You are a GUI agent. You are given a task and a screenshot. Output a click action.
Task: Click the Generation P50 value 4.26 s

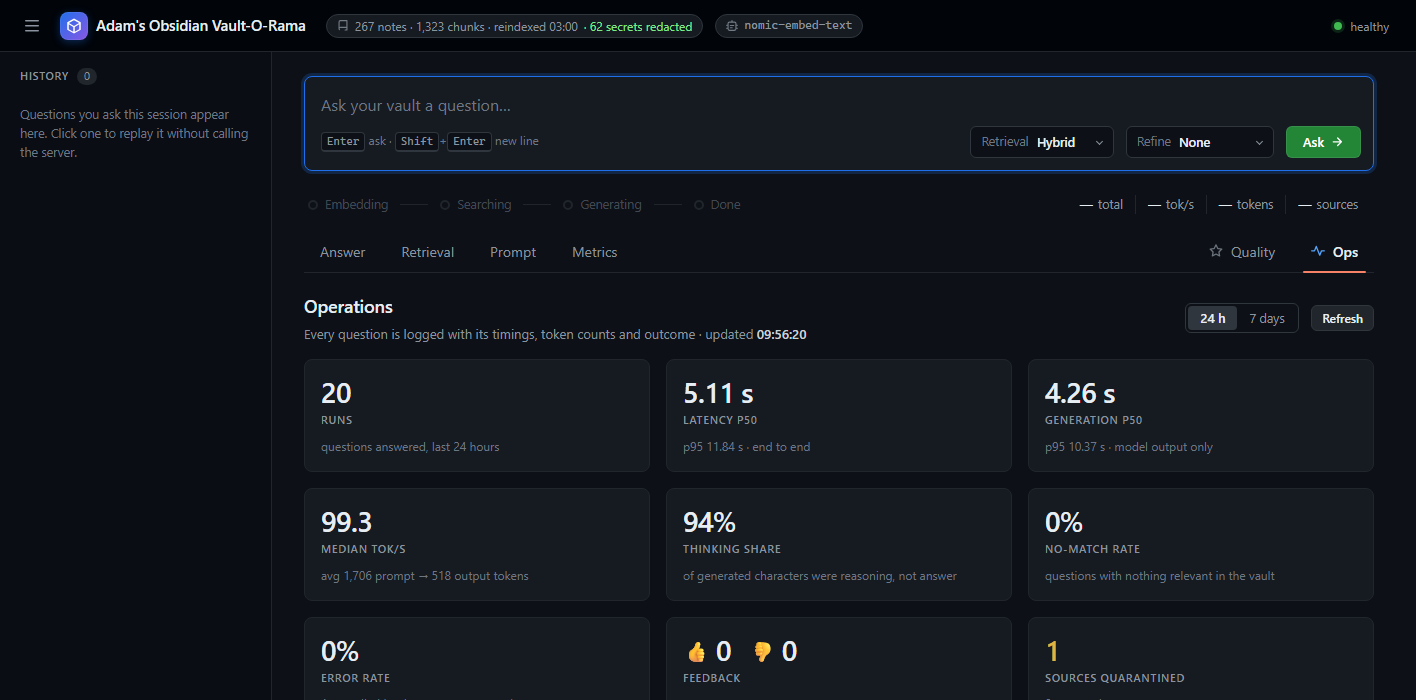[x=1080, y=393]
